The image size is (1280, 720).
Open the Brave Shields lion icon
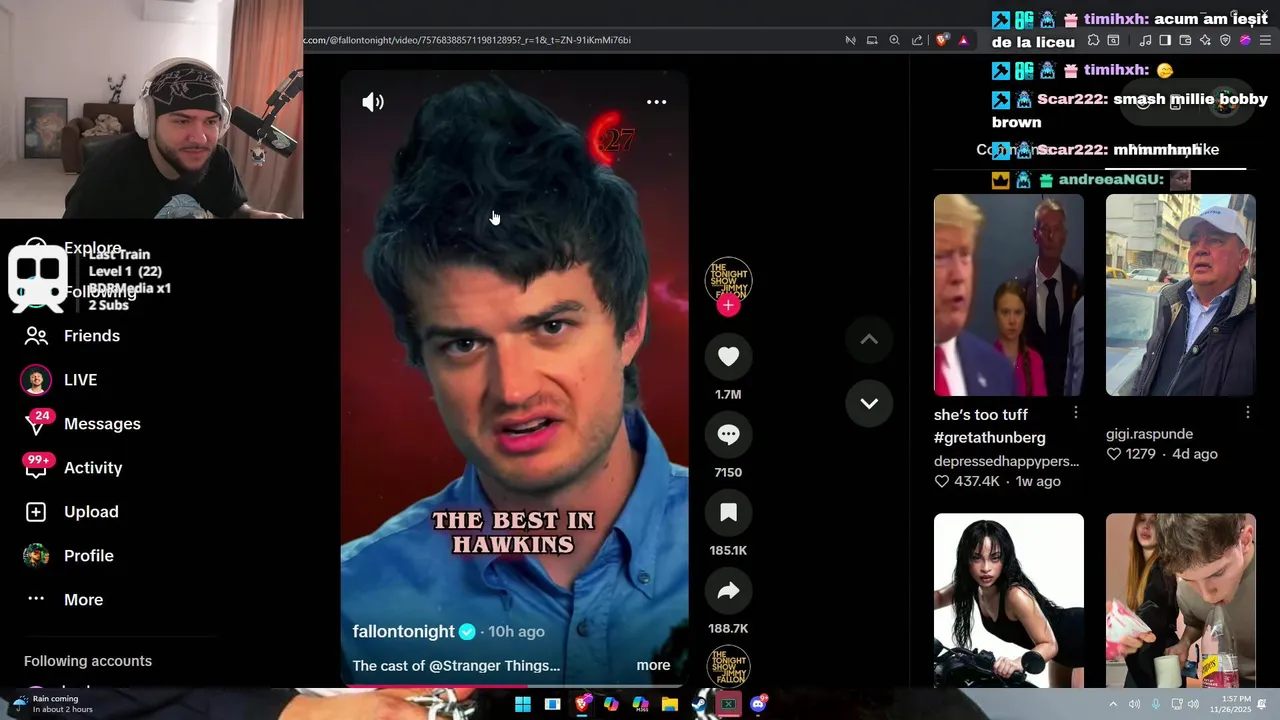(942, 40)
